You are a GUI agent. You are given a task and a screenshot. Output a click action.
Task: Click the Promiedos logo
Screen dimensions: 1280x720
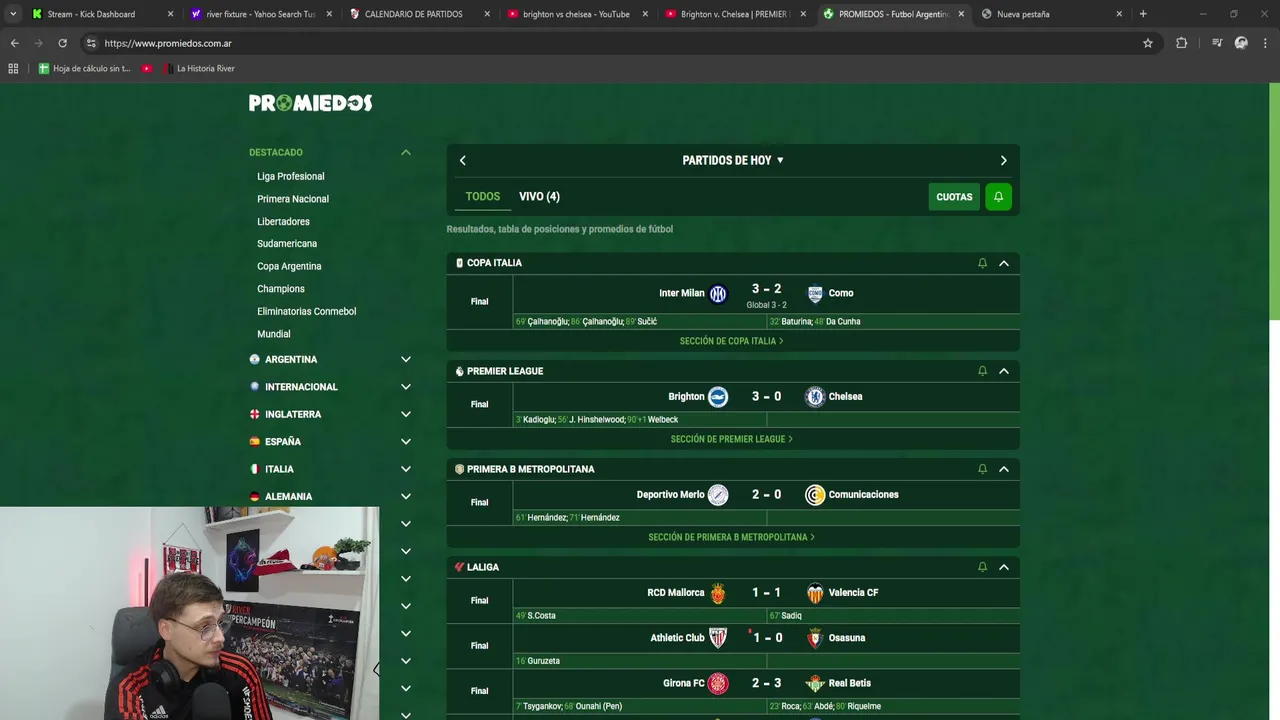point(310,103)
